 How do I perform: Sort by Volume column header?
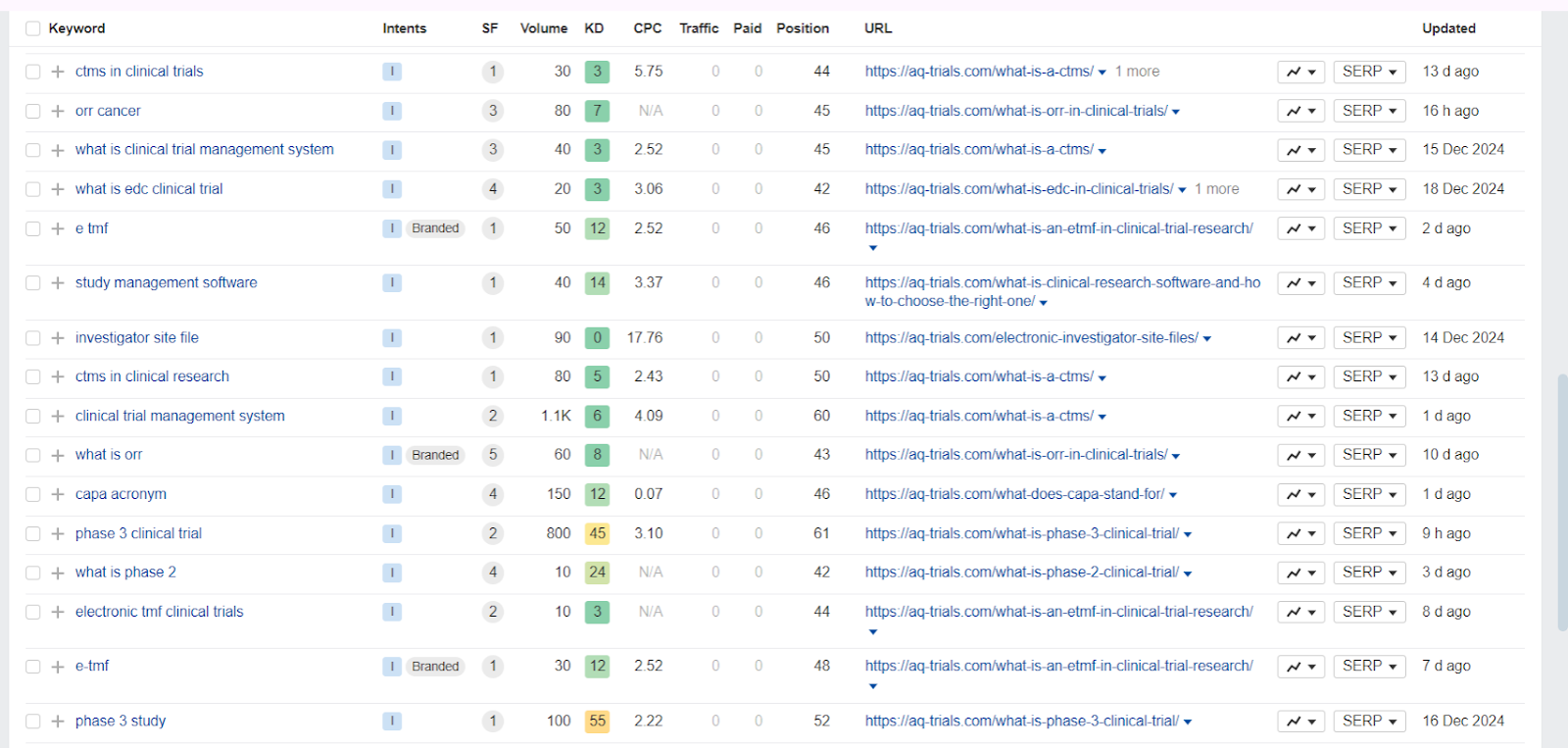click(x=544, y=28)
